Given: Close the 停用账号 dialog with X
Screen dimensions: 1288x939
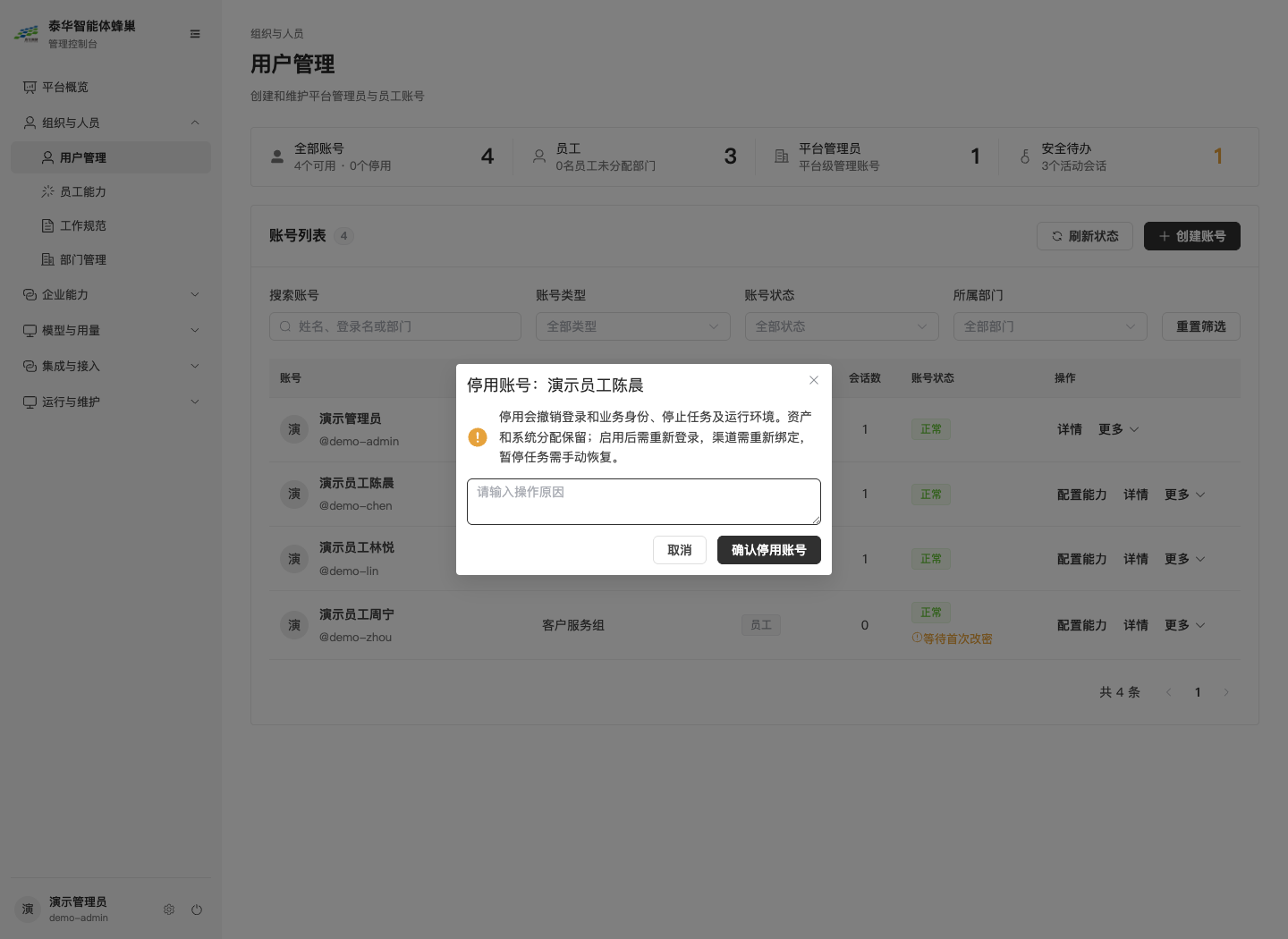Looking at the screenshot, I should 814,380.
